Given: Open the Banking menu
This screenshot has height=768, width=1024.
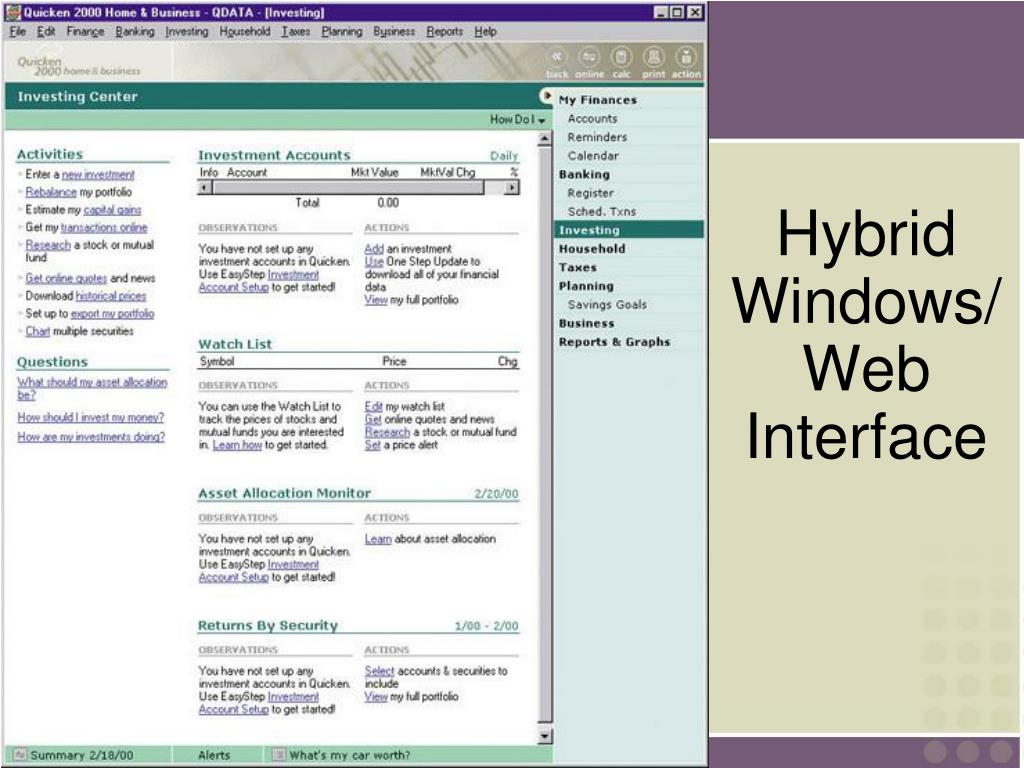Looking at the screenshot, I should point(135,31).
